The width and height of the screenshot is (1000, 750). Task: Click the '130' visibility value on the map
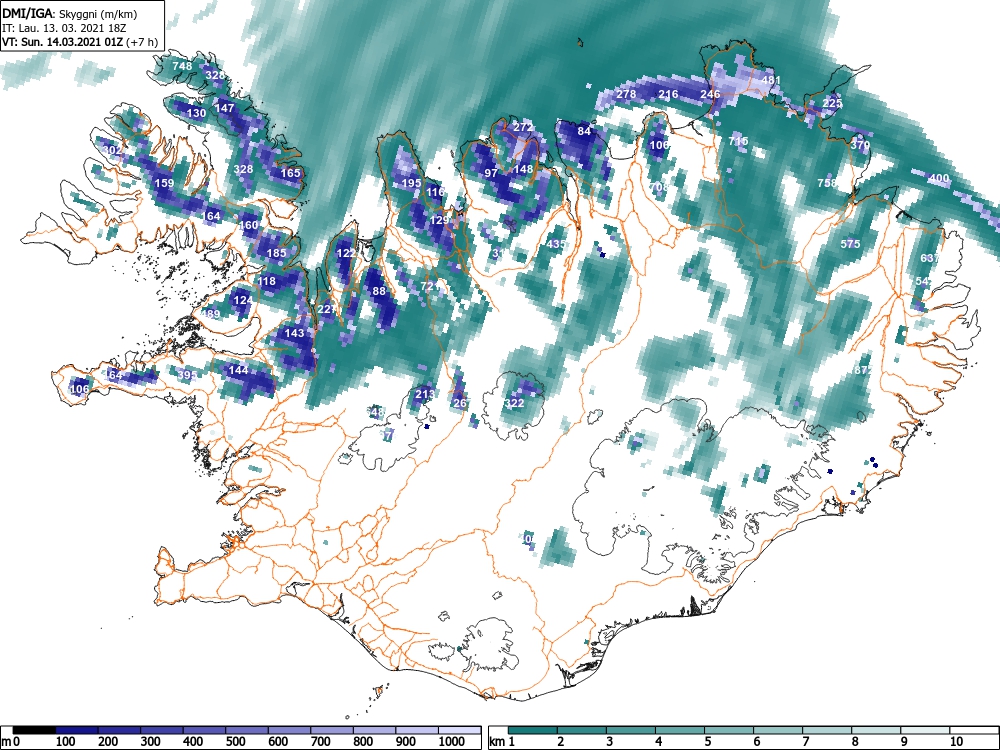tap(196, 114)
